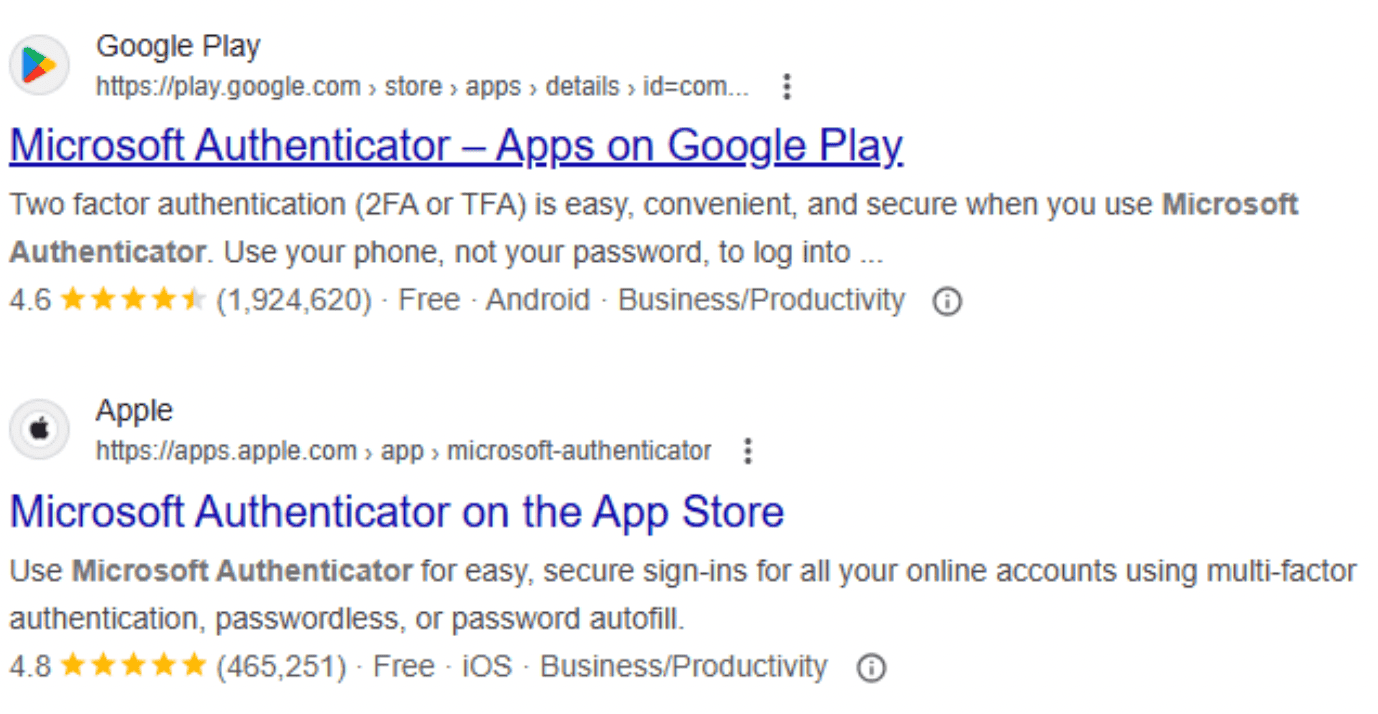Click the 4.8 star rating stars
Image resolution: width=1378 pixels, height=714 pixels.
coord(132,666)
